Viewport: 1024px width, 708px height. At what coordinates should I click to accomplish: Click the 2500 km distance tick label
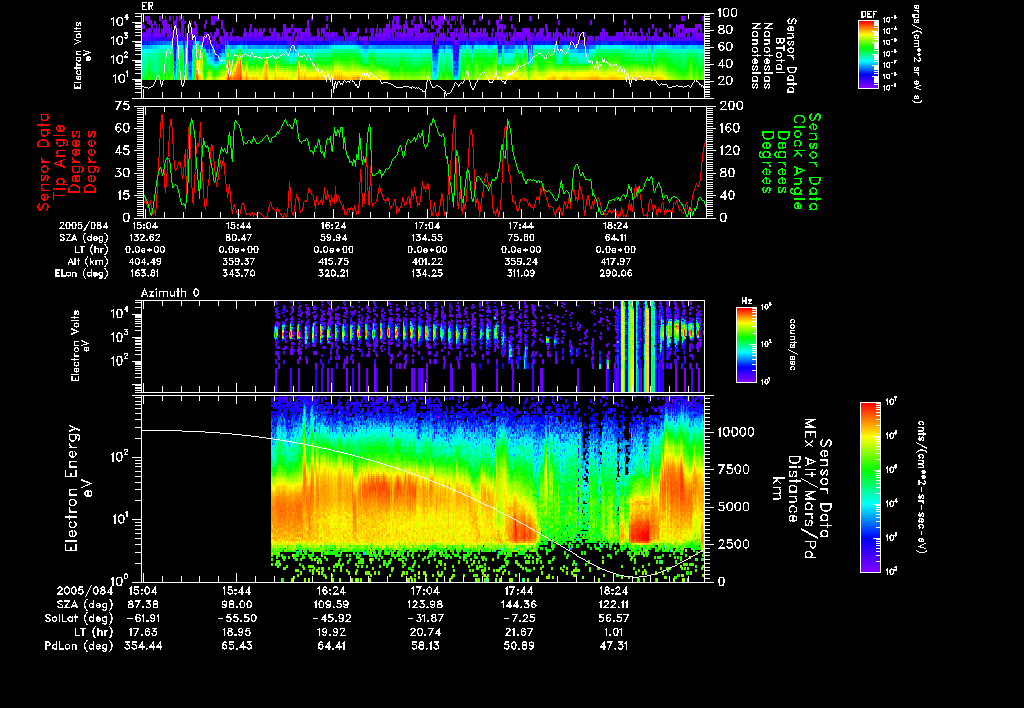[733, 544]
